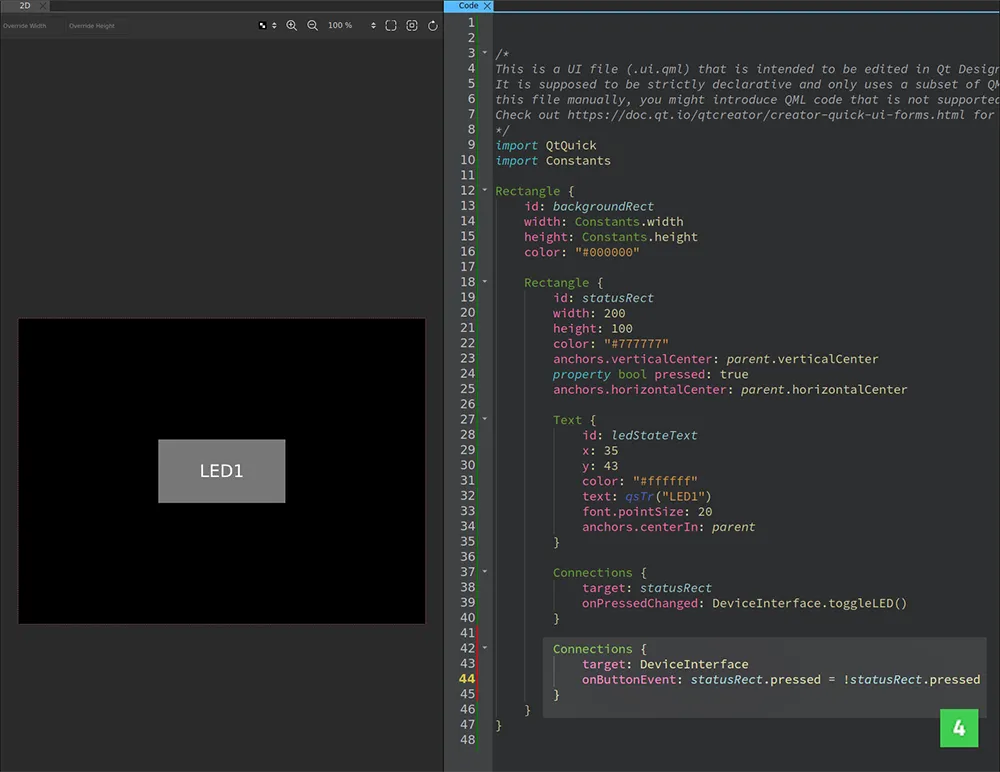Toggle the checkered canvas background icon
Viewport: 1000px width, 772px height.
[263, 25]
